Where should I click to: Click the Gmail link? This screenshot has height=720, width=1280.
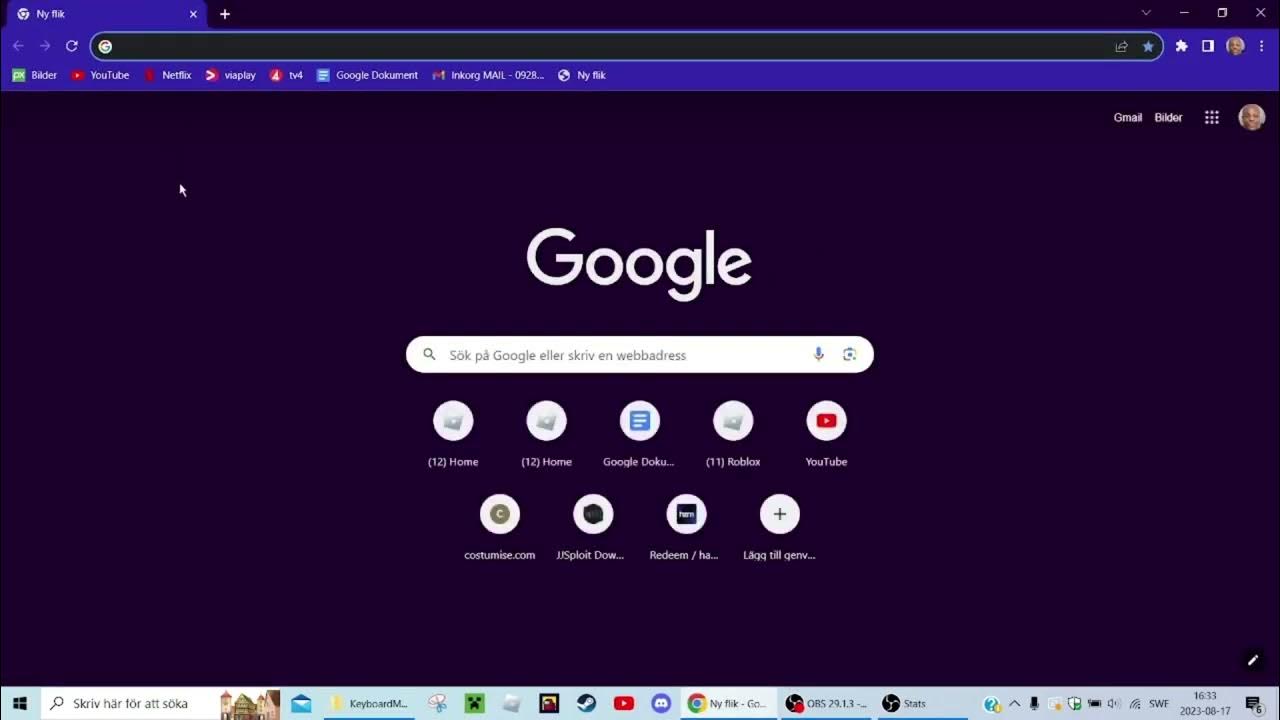pos(1128,117)
